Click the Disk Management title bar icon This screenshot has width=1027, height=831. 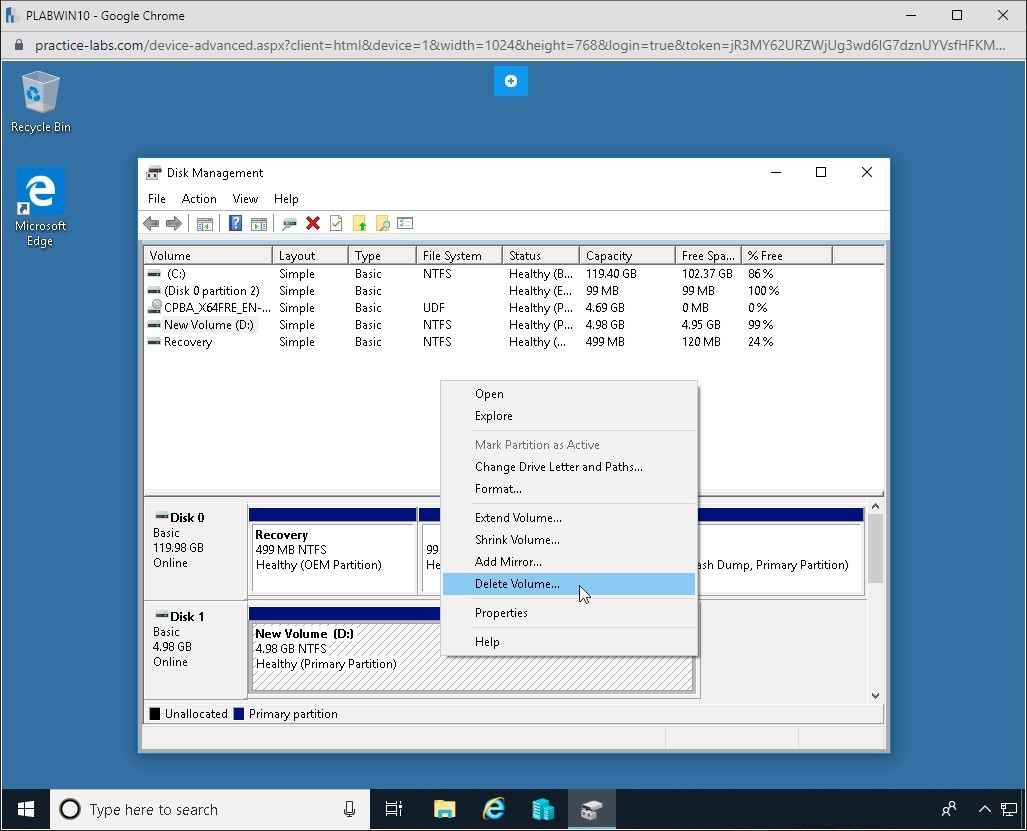[153, 173]
